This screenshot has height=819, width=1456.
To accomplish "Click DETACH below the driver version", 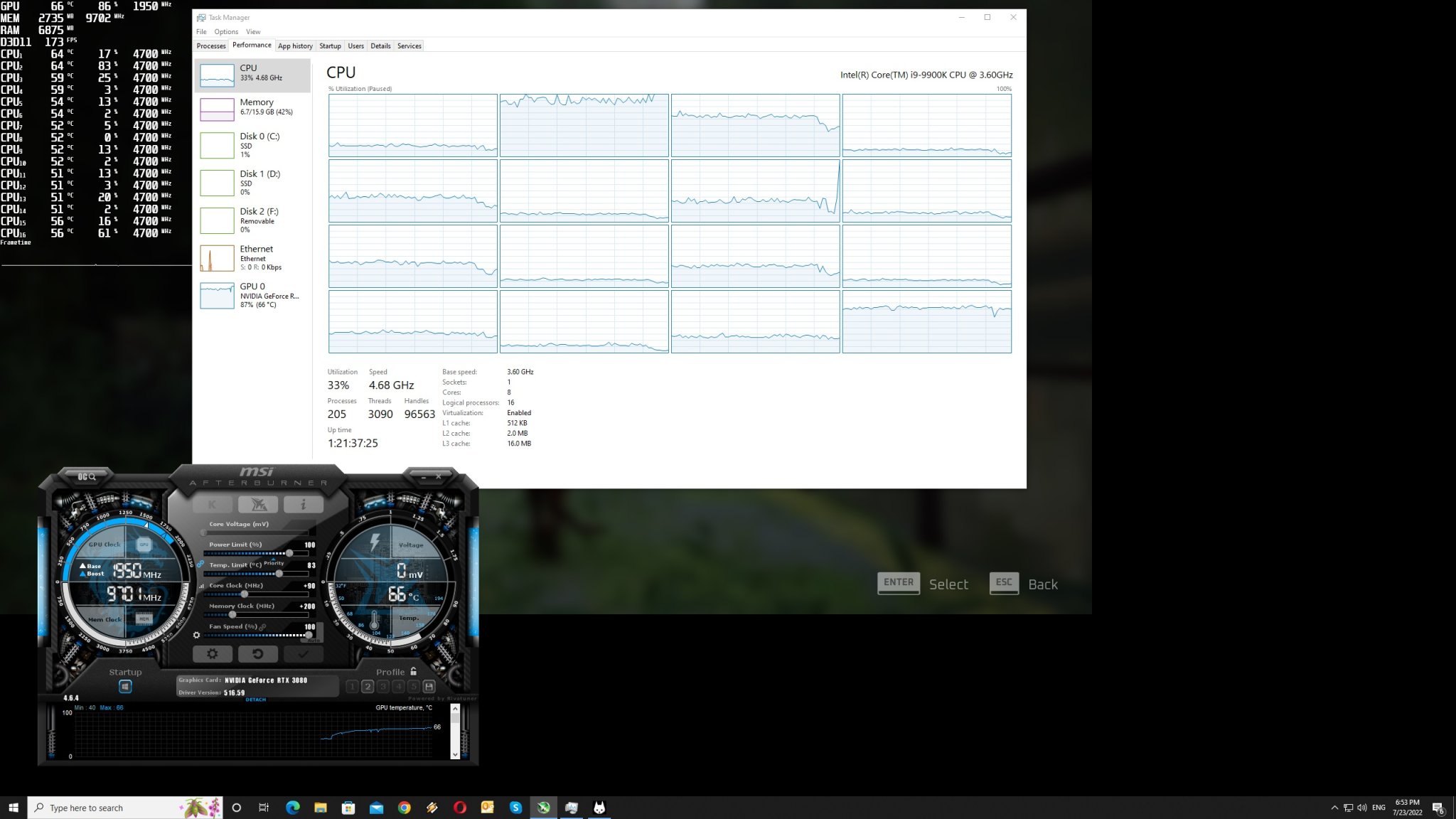I will coord(256,700).
